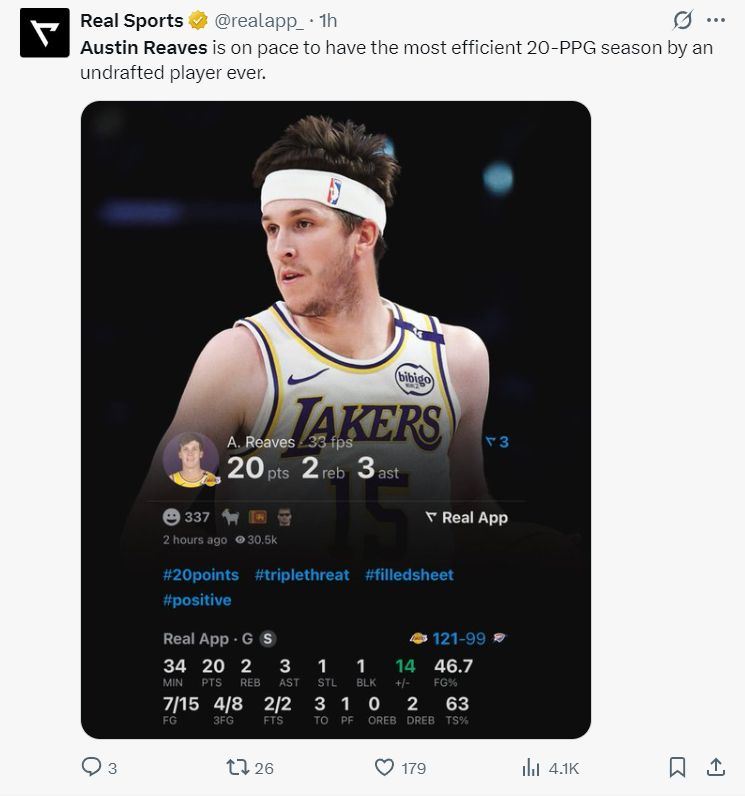Repost this tweet via retweet icon
Screen dimensions: 745x796
click(x=238, y=768)
